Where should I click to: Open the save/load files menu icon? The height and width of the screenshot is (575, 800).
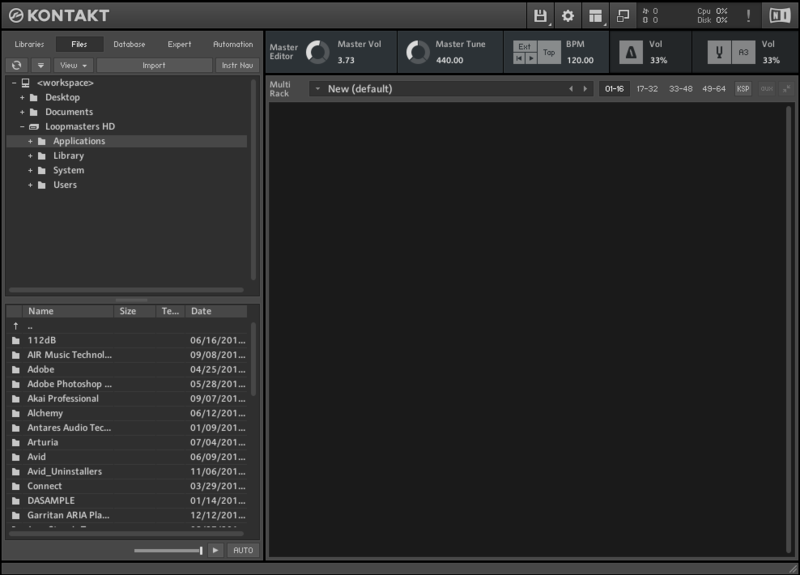click(540, 16)
